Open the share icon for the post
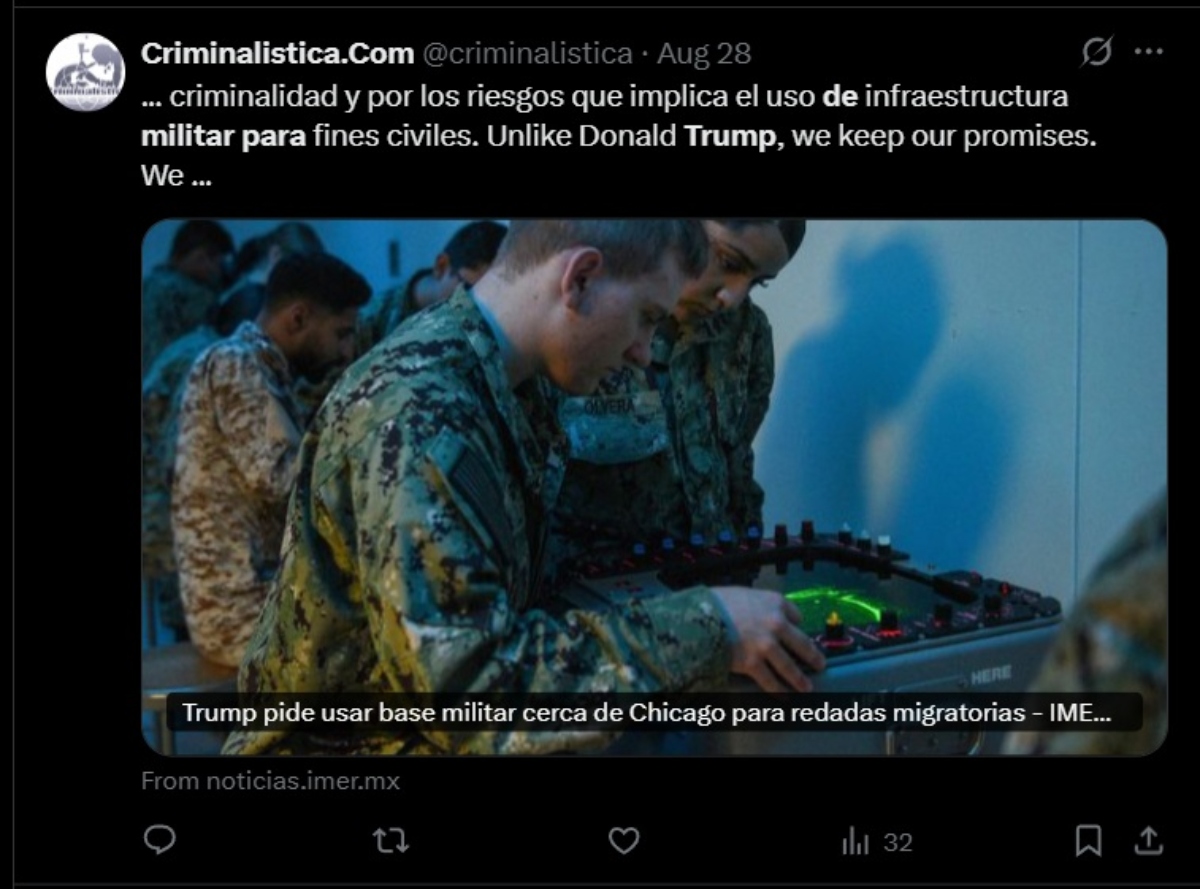The height and width of the screenshot is (889, 1200). pos(1149,841)
